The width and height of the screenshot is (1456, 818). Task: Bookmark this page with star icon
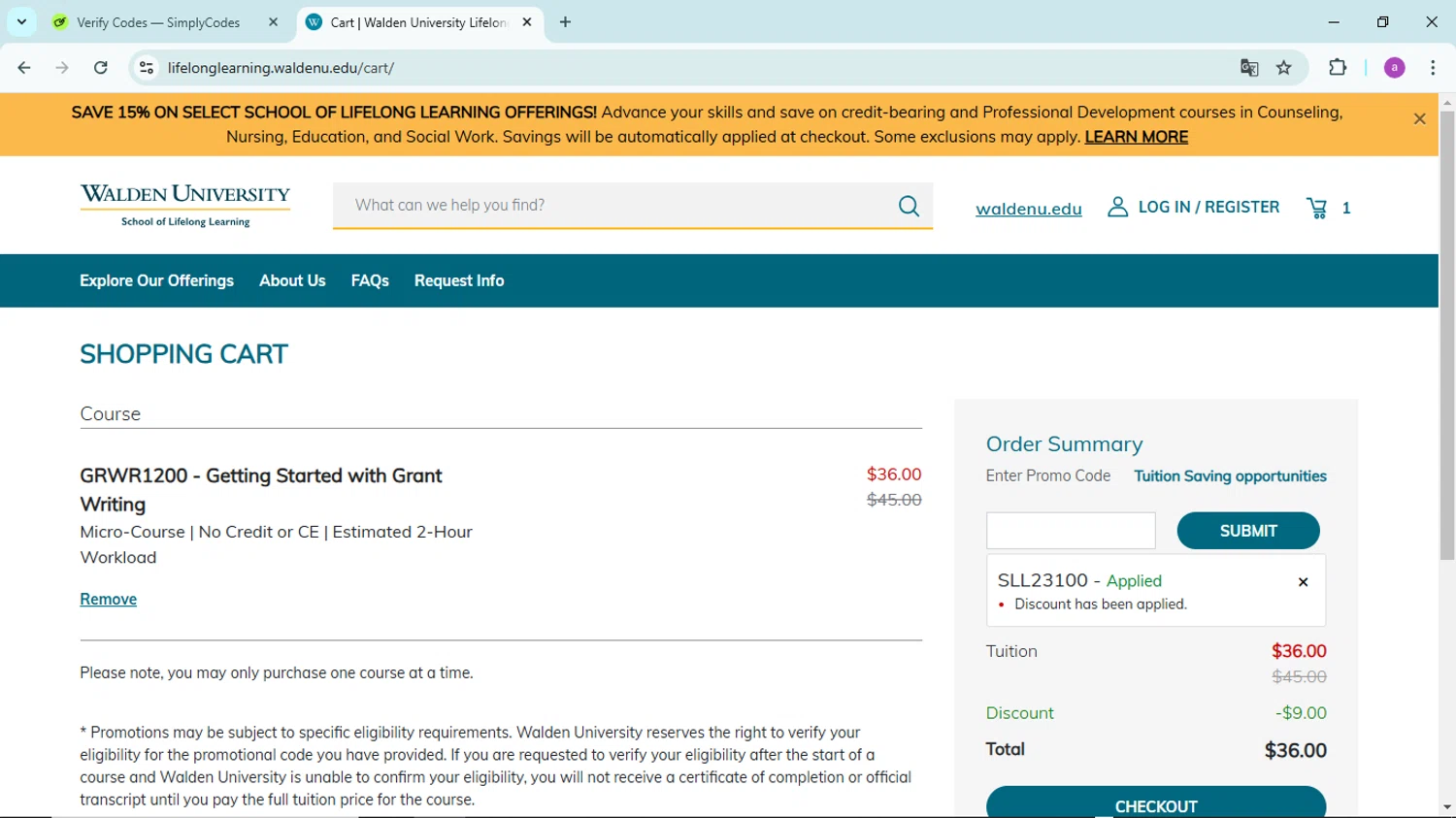[x=1284, y=68]
